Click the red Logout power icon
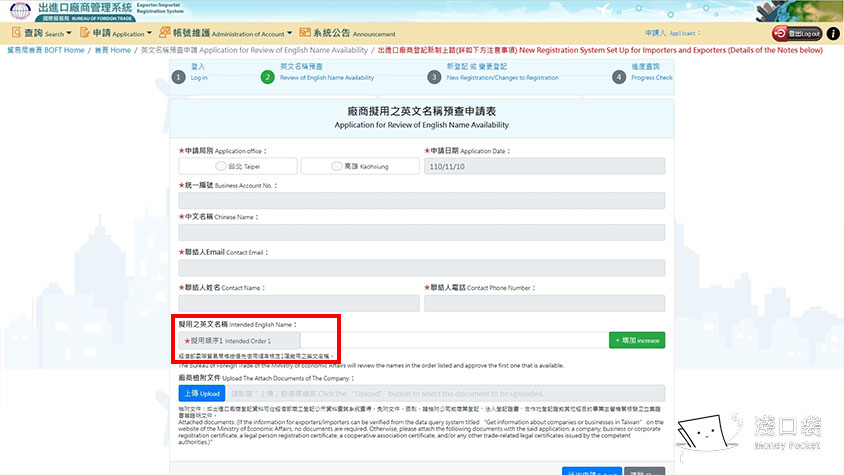The height and width of the screenshot is (475, 844). [x=779, y=33]
